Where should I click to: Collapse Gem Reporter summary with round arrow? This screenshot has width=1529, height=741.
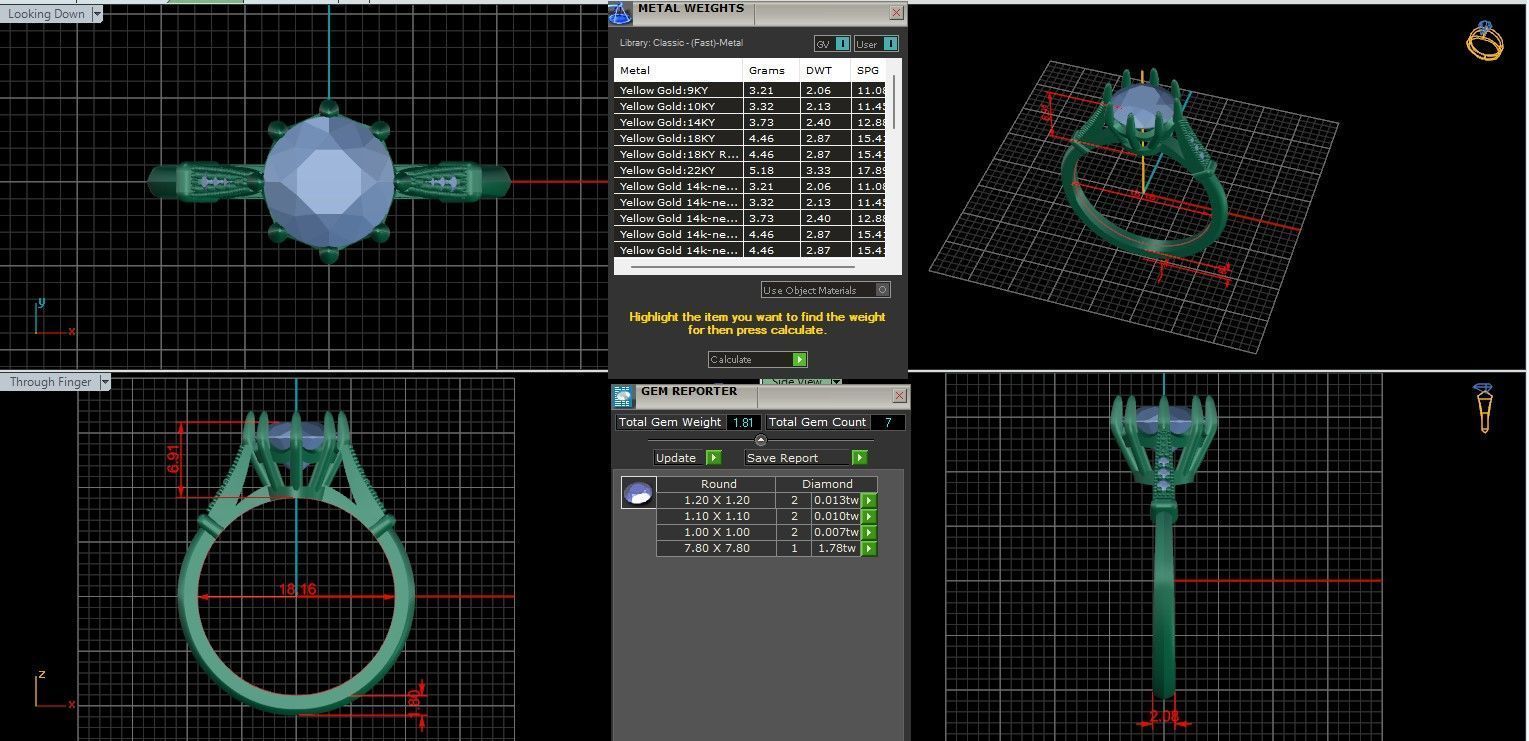pyautogui.click(x=760, y=440)
